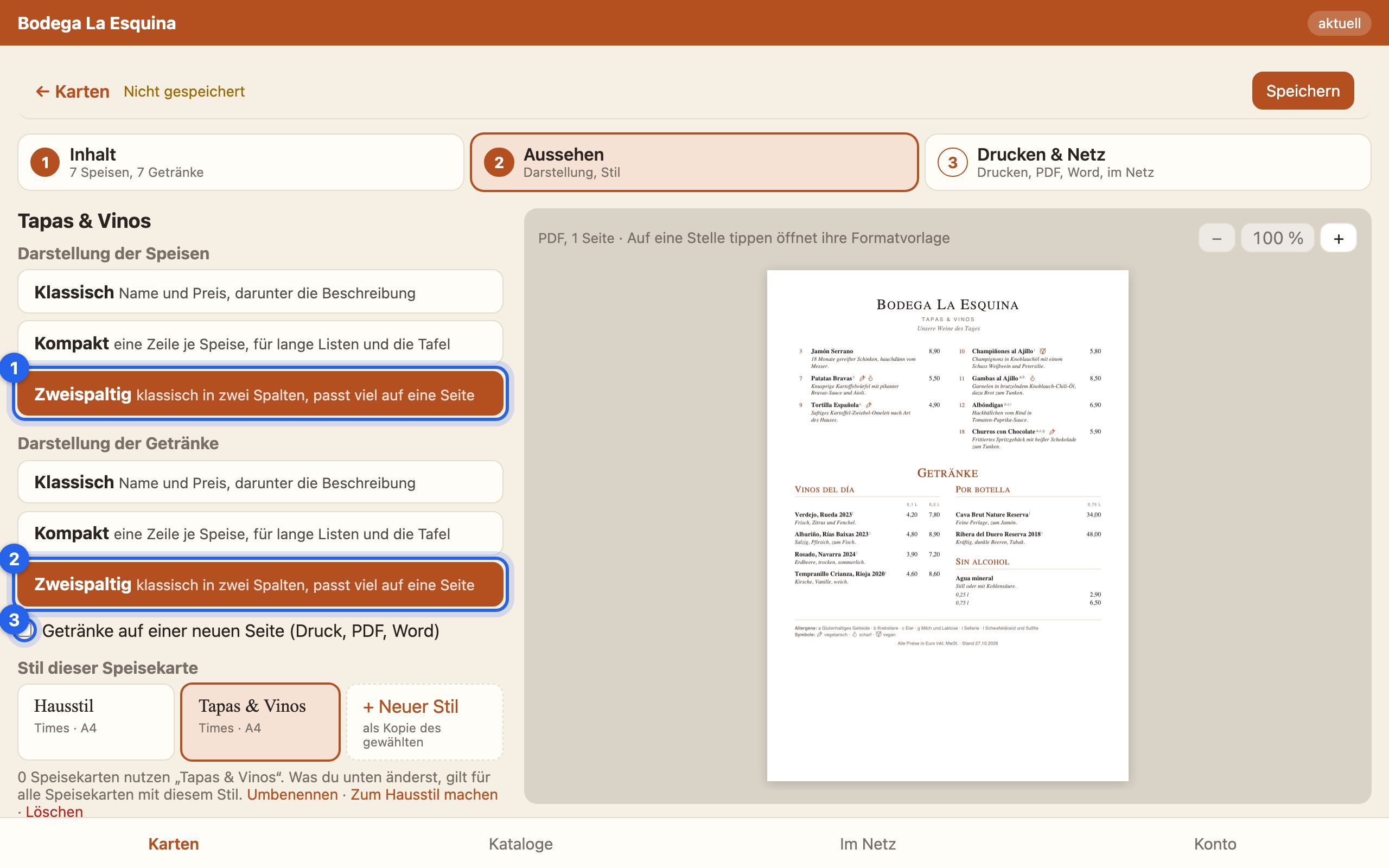Click the Umbenennen link
This screenshot has width=1389, height=868.
click(292, 795)
